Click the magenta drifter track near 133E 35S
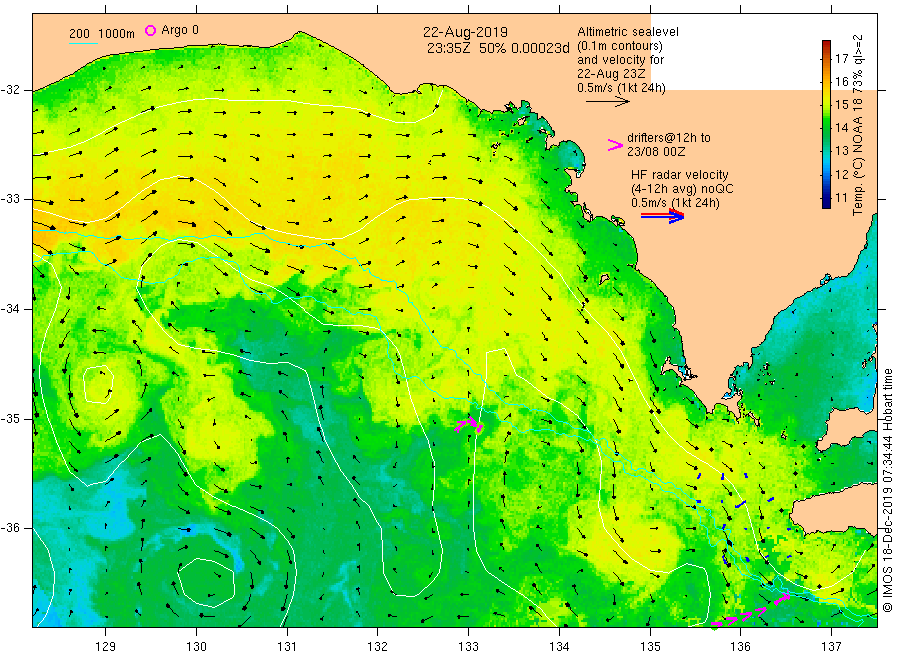The width and height of the screenshot is (900, 660). [470, 425]
